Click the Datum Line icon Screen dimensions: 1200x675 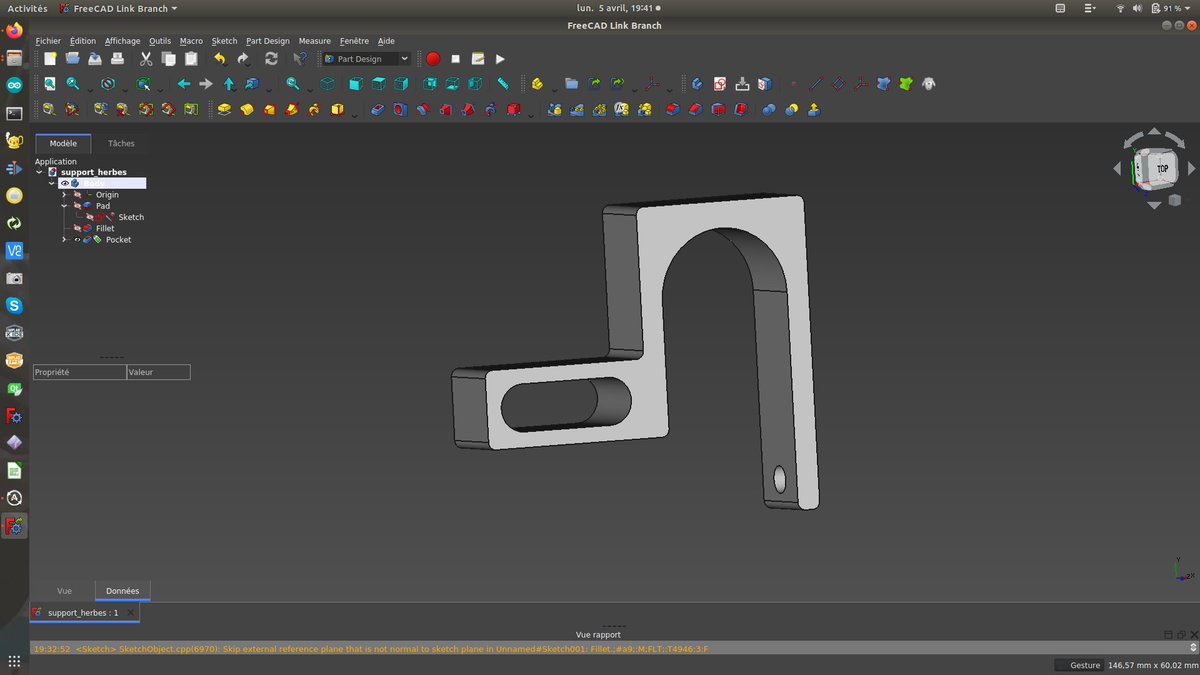[816, 84]
